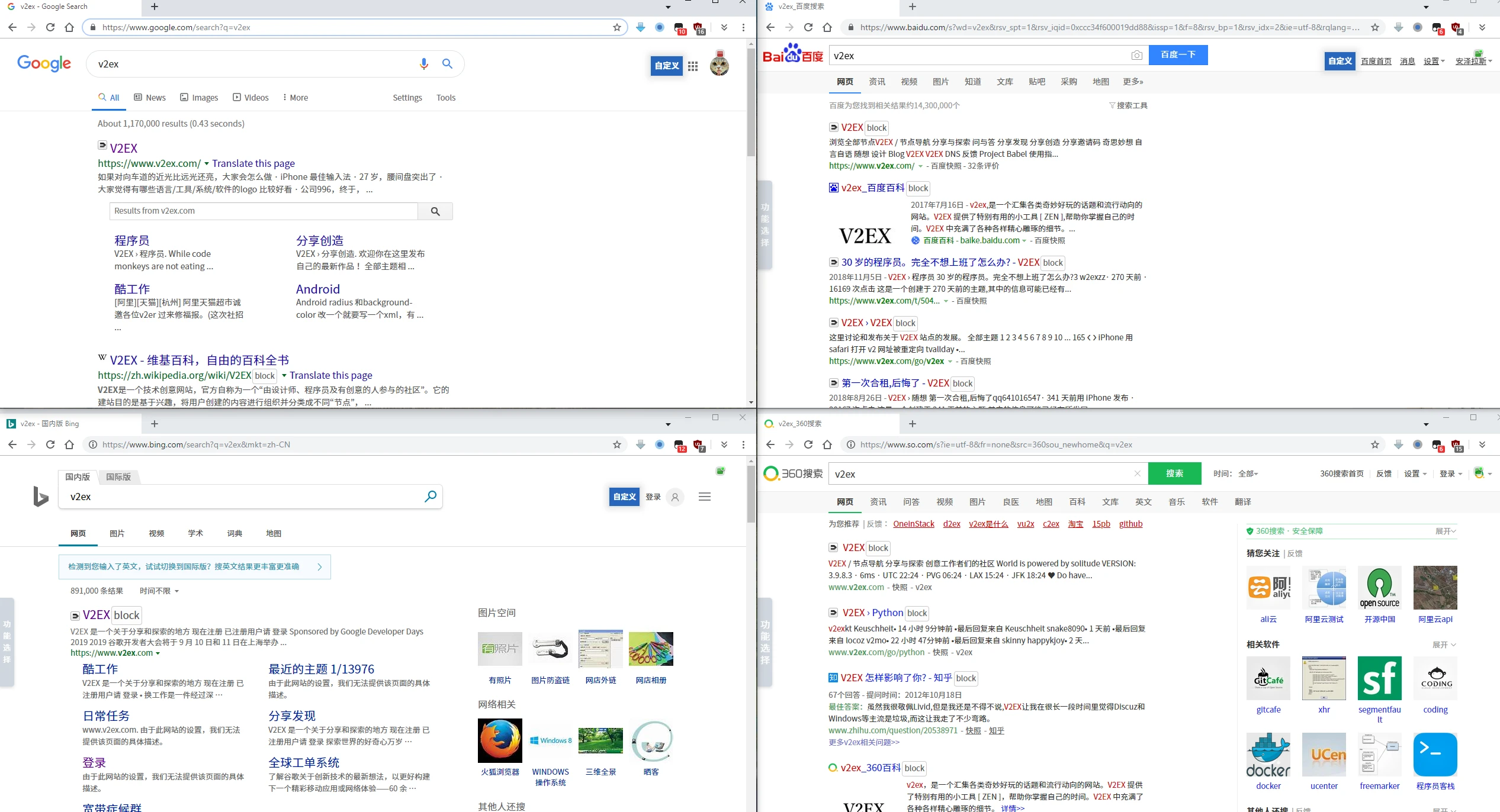
Task: Open Baidu 更多 tab
Action: tap(1133, 82)
